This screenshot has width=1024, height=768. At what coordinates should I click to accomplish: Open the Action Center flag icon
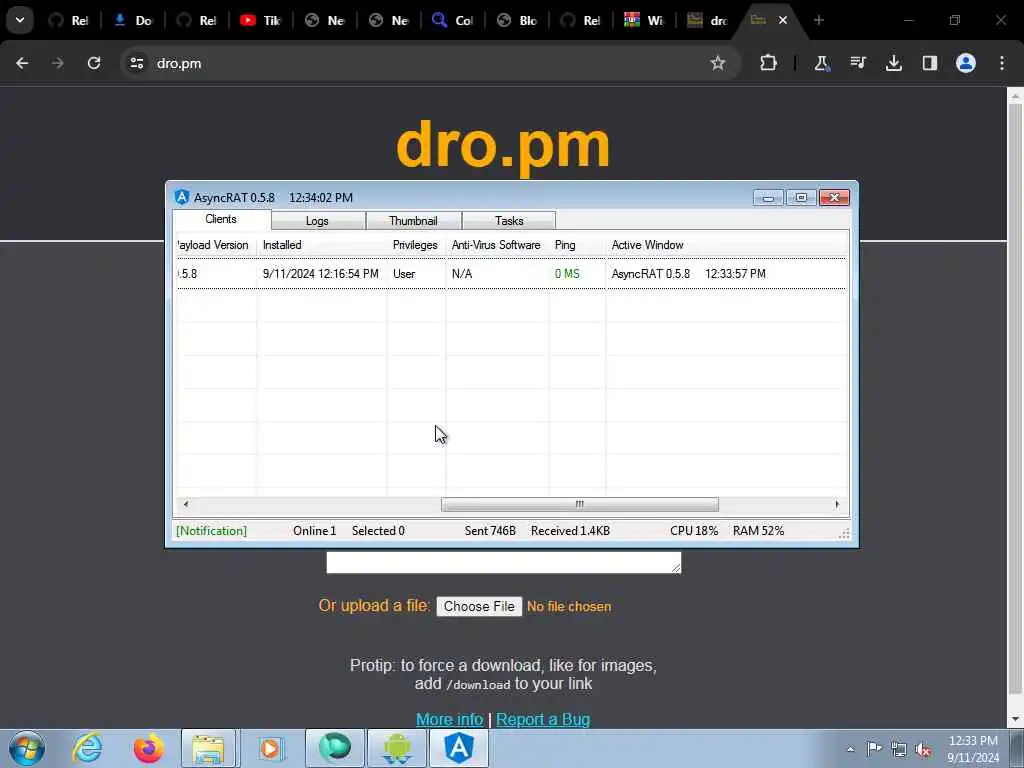tap(874, 749)
